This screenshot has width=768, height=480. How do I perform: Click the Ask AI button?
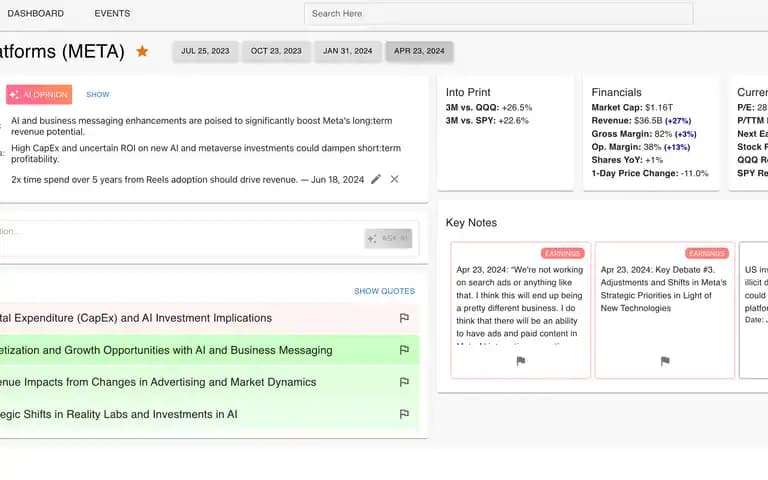click(x=388, y=239)
